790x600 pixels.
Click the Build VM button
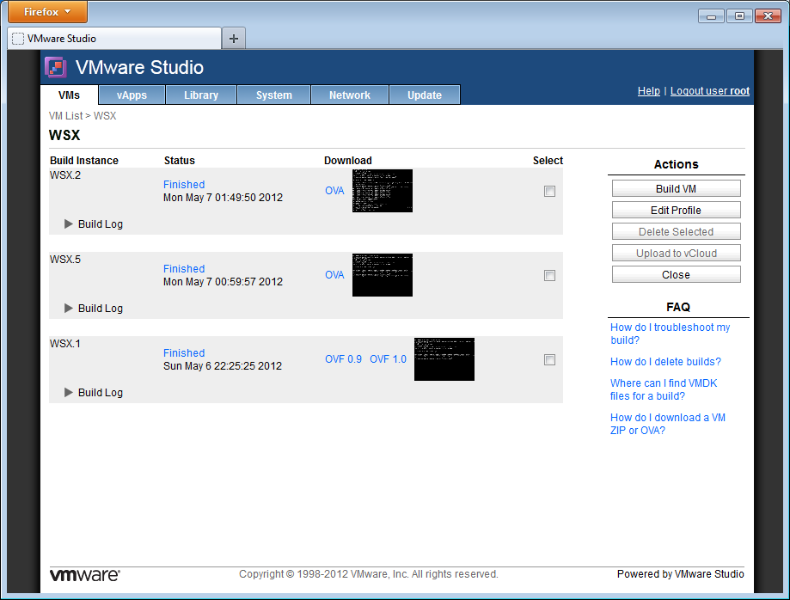676,188
